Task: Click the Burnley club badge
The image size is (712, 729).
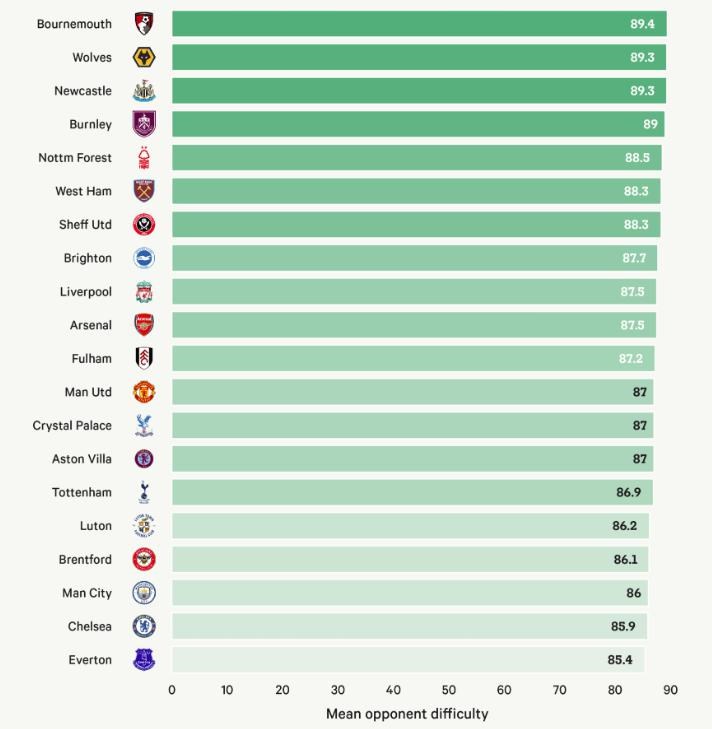Action: click(144, 124)
